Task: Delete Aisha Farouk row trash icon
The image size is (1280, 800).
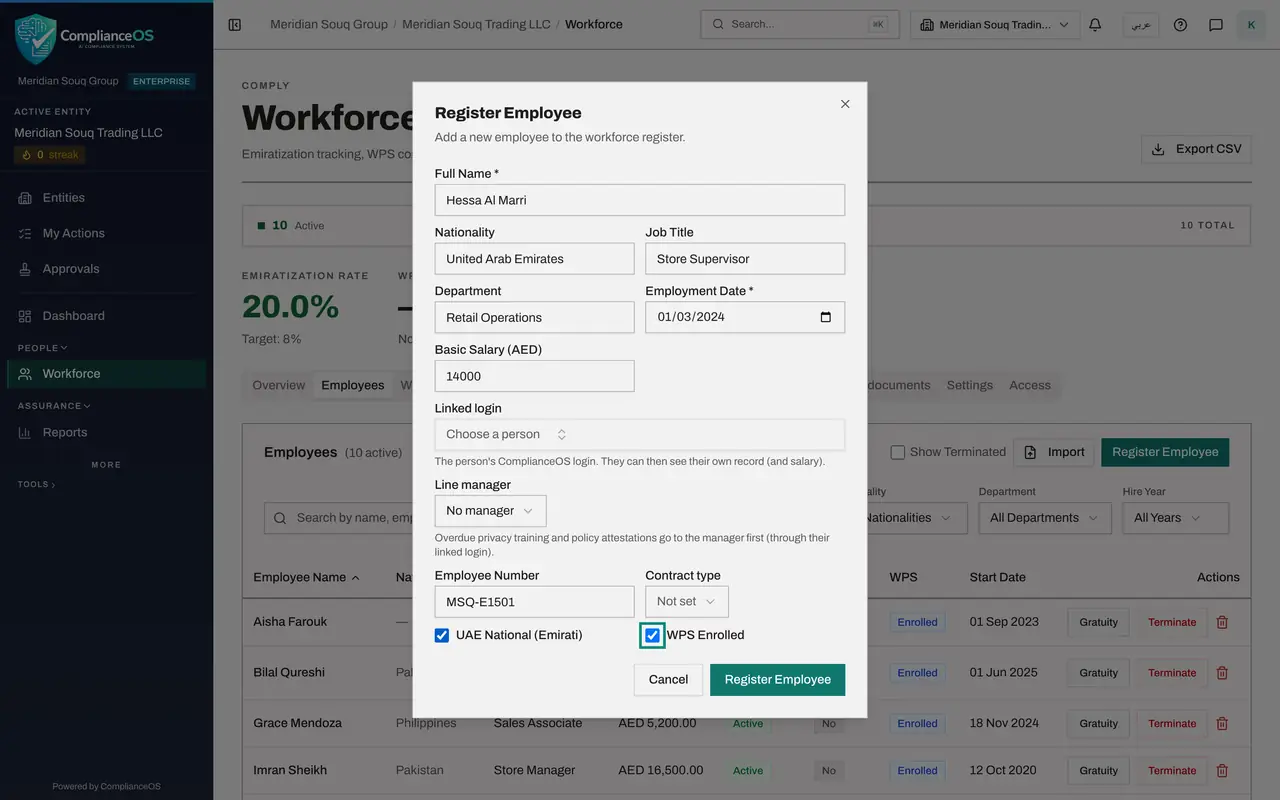Action: tap(1222, 622)
